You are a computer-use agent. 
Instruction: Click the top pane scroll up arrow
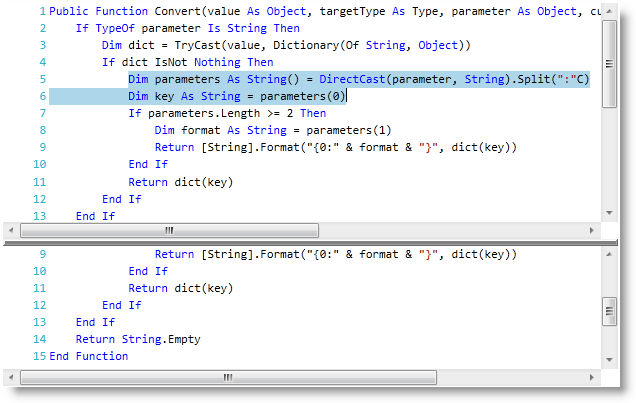pos(609,11)
